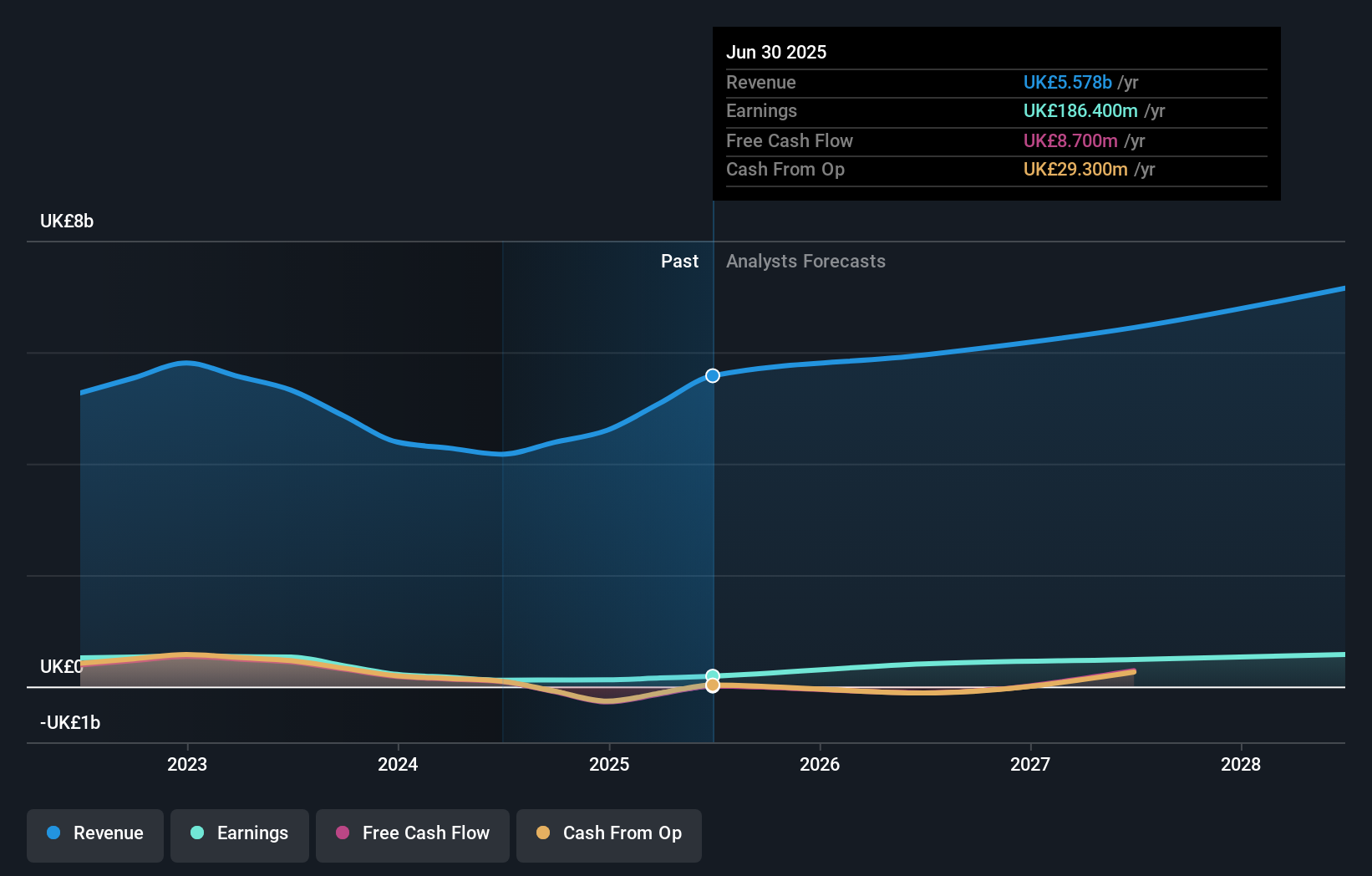This screenshot has width=1372, height=876.
Task: Hide the Free Cash Flow series
Action: 412,835
